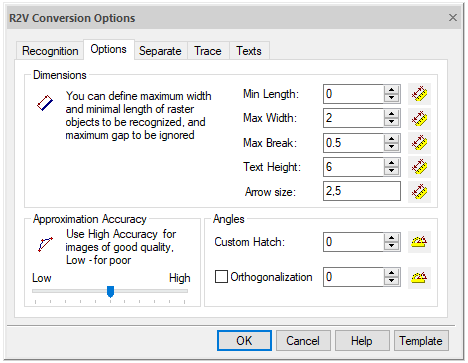The image size is (468, 363).
Task: Click in the Arrow size field
Action: click(362, 191)
